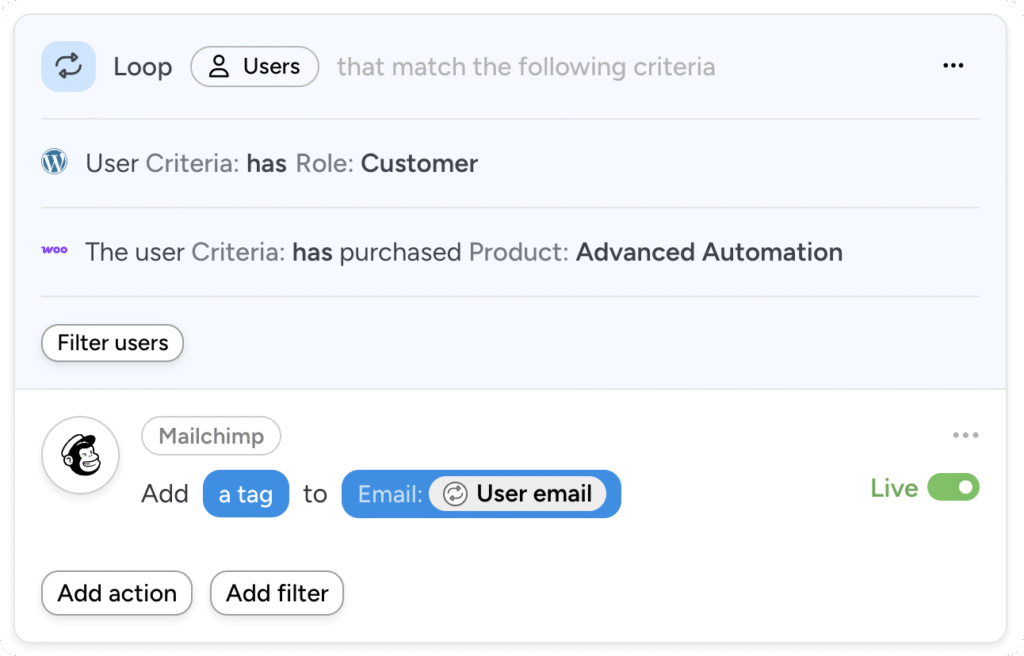
Task: Click the Add action button
Action: tap(116, 593)
